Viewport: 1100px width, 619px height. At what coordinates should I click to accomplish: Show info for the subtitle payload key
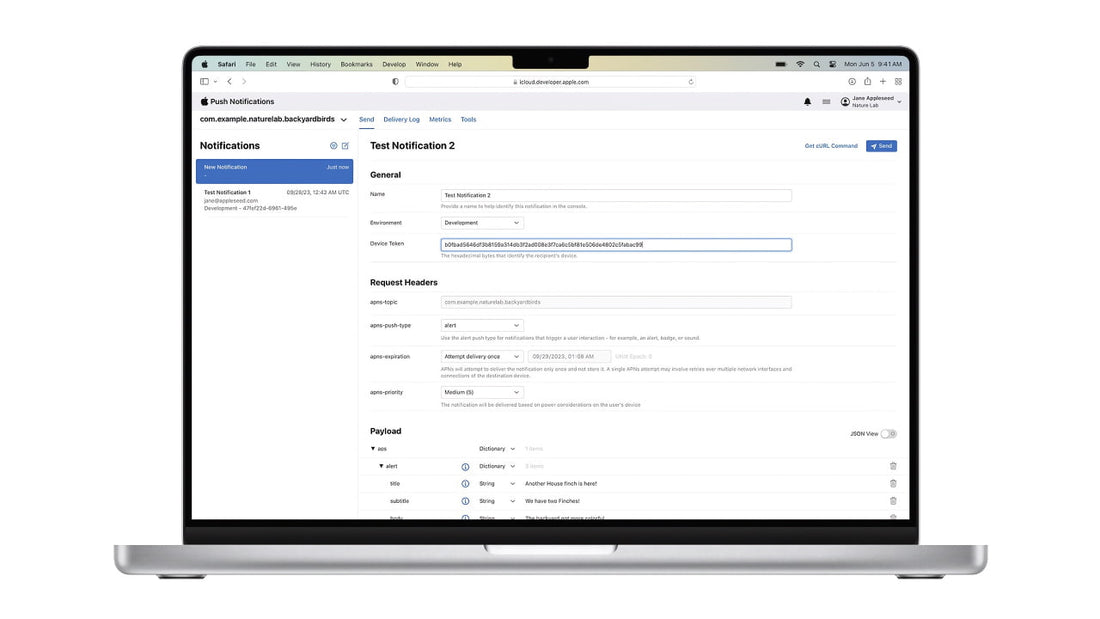pos(465,501)
